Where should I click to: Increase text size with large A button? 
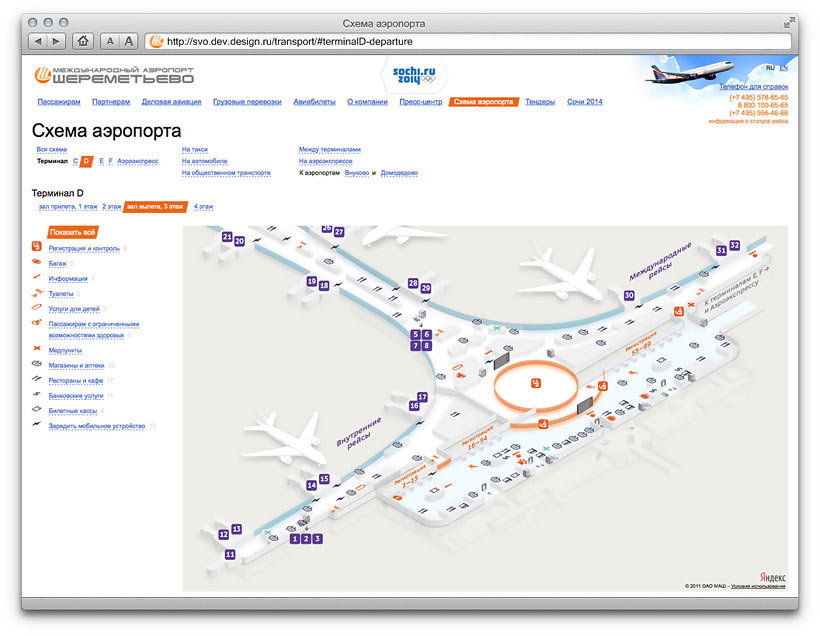click(x=129, y=41)
